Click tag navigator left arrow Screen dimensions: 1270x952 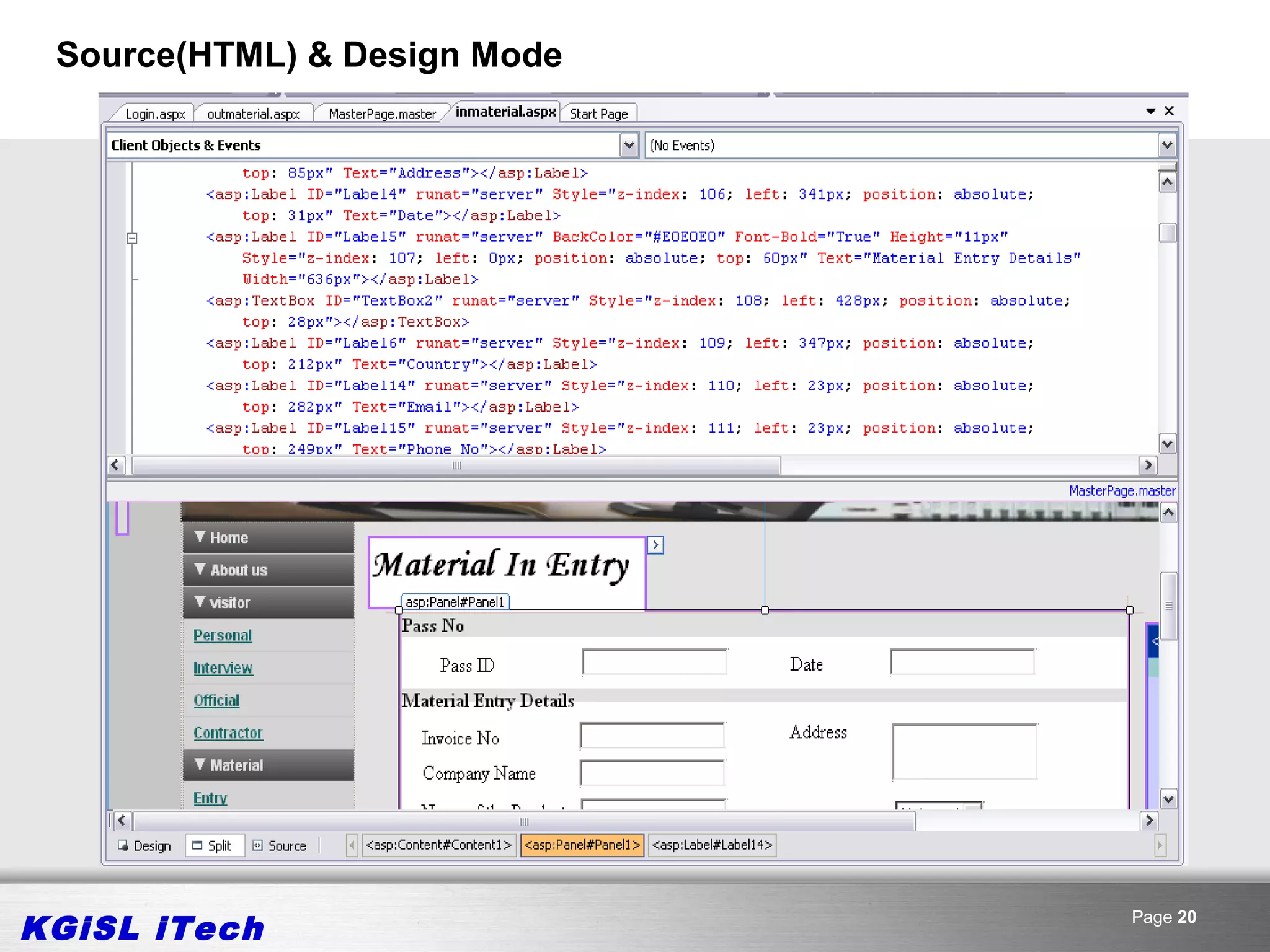click(x=352, y=845)
